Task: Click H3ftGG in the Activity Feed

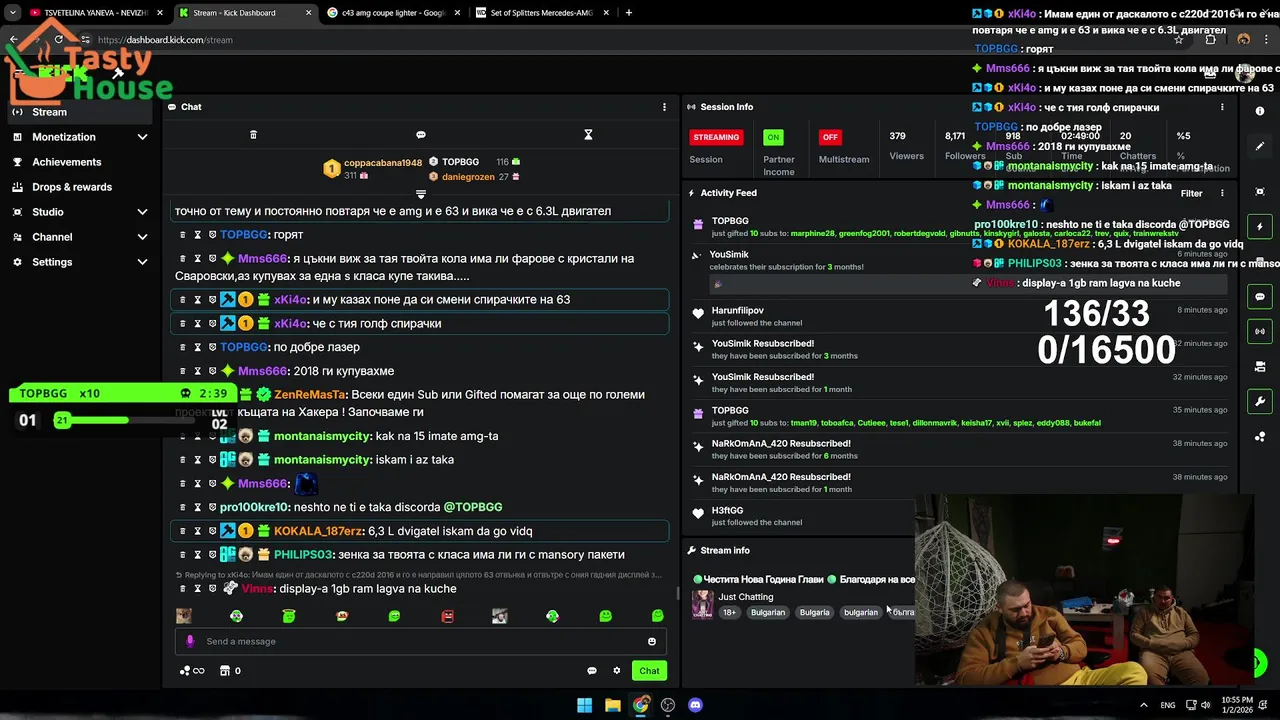Action: [727, 511]
